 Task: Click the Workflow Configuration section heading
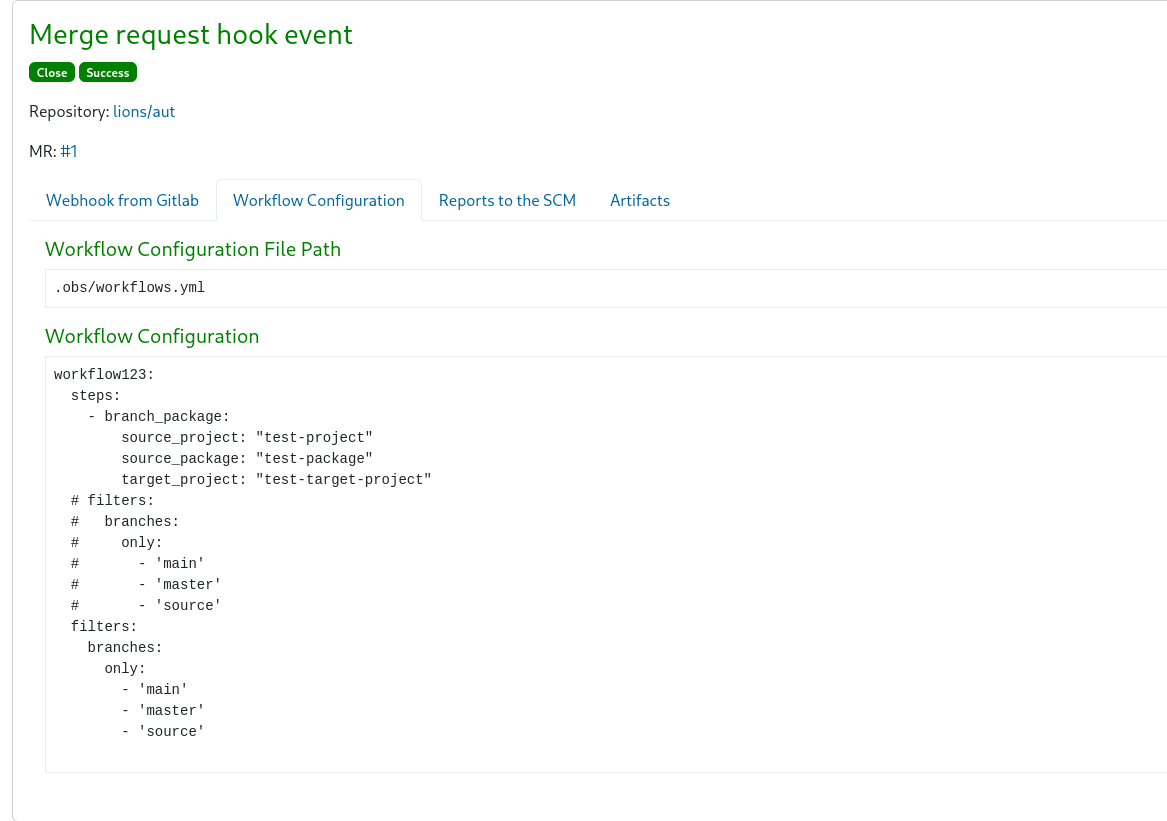[x=152, y=336]
